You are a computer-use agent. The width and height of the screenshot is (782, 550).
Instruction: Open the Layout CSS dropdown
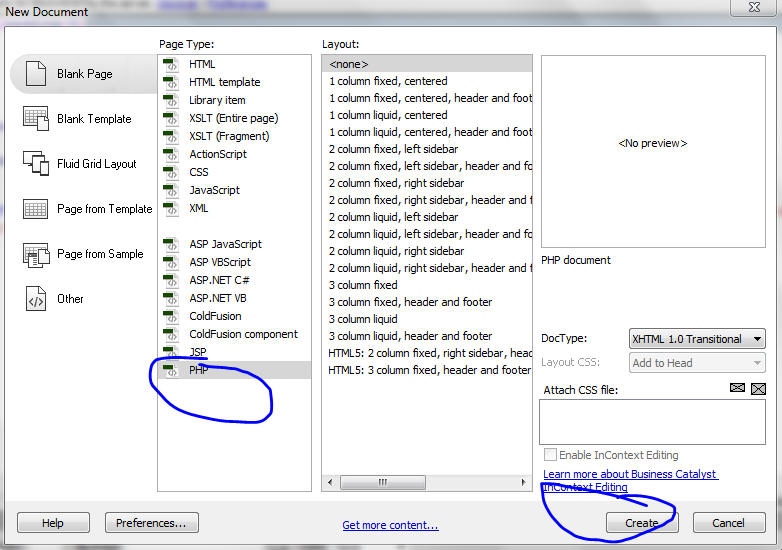(x=697, y=363)
